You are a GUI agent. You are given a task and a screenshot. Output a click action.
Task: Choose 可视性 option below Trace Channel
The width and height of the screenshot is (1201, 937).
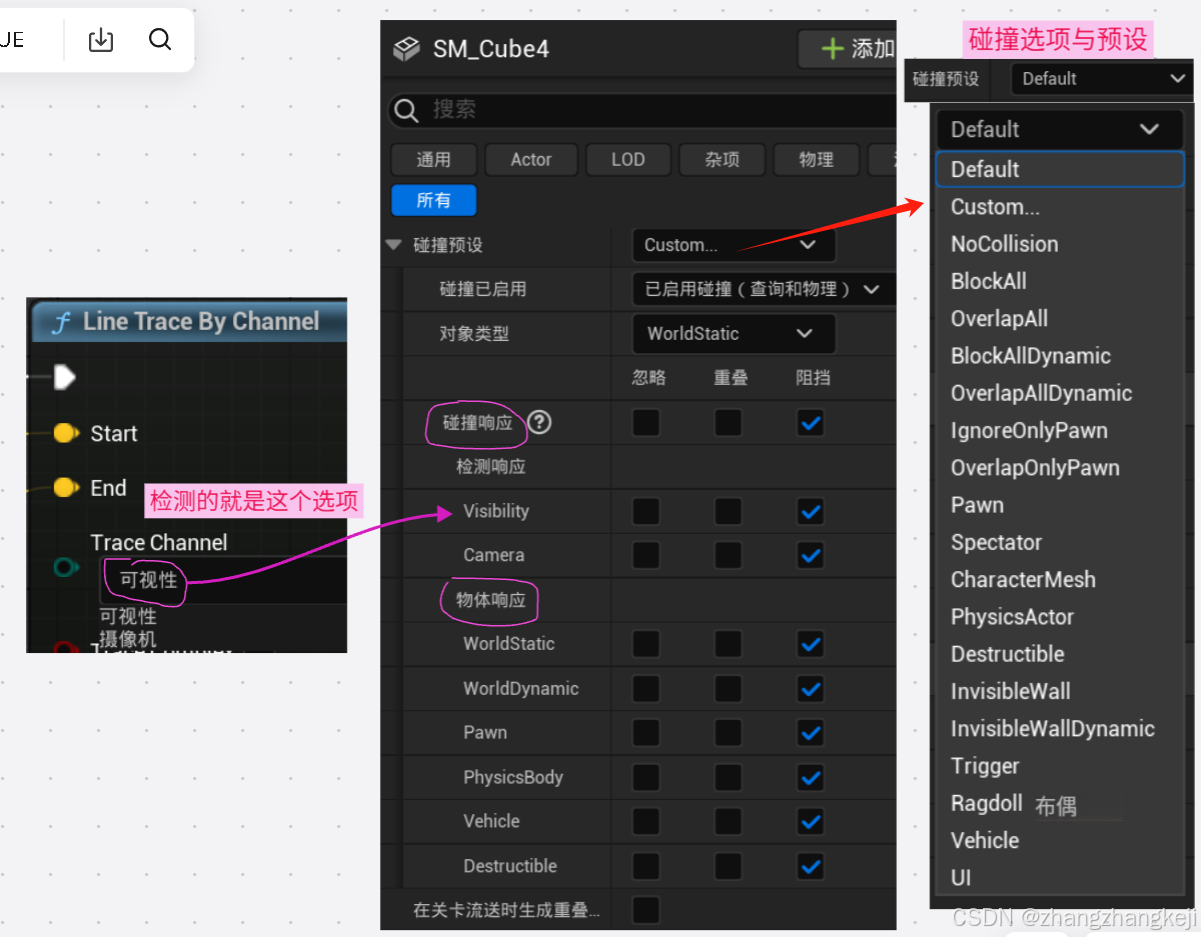coord(128,617)
